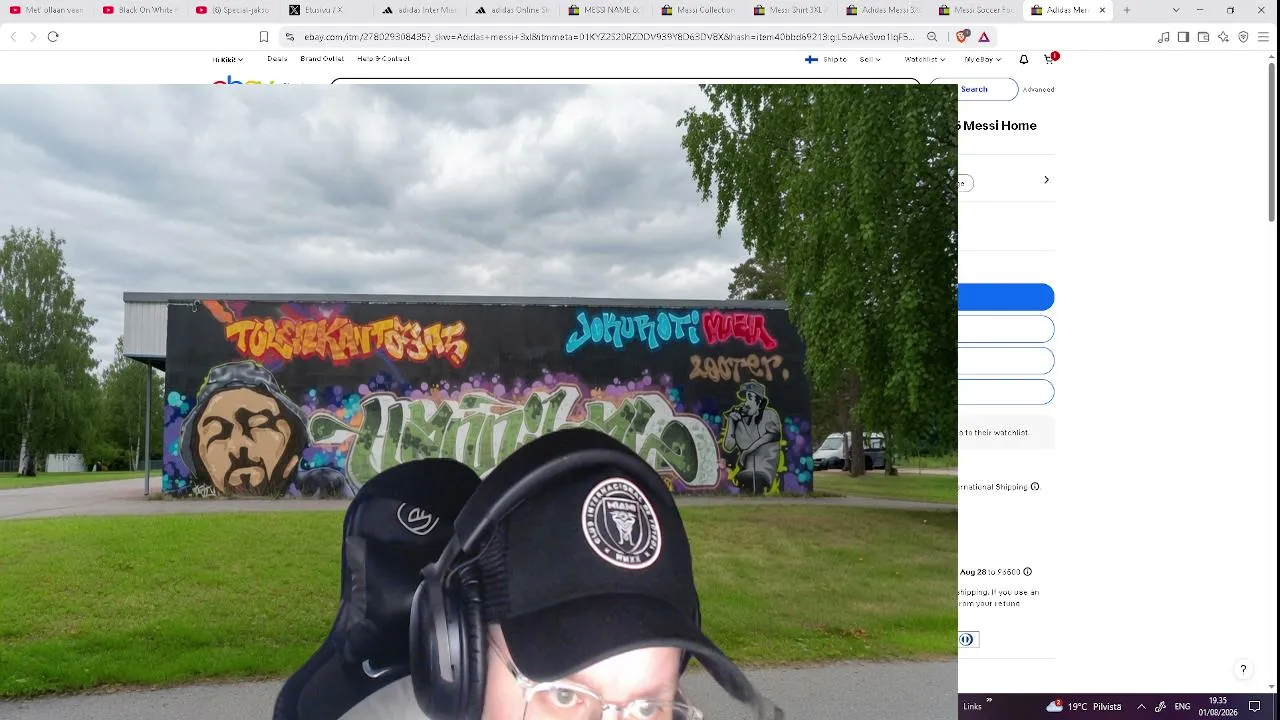The image size is (1280, 720).
Task: Click the outlined button directly above the watchlist note
Action: (x=1006, y=392)
